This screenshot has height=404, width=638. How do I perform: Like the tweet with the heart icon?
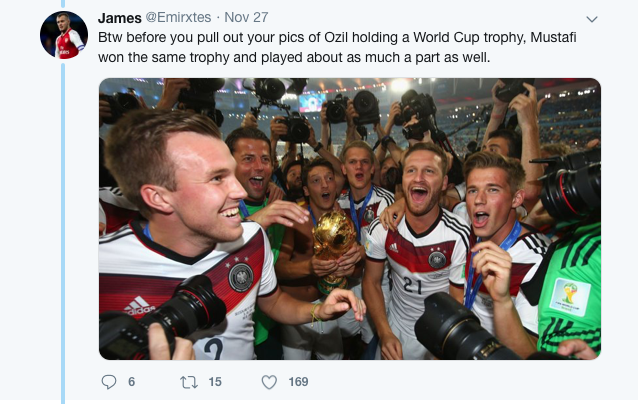269,382
